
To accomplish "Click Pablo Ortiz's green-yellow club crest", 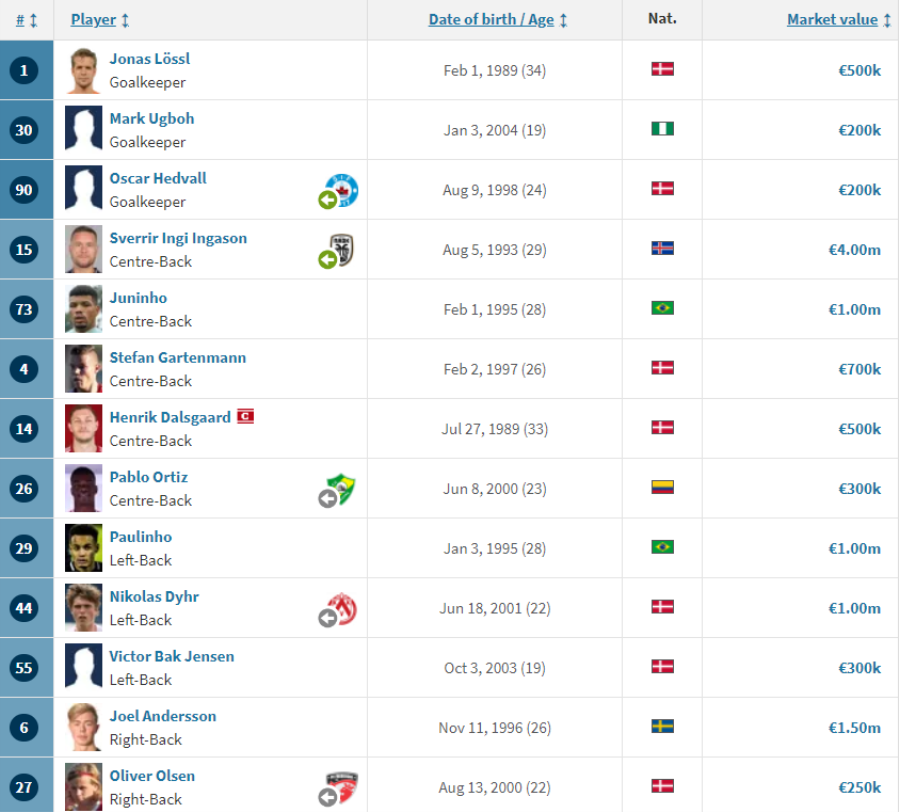I will click(343, 488).
